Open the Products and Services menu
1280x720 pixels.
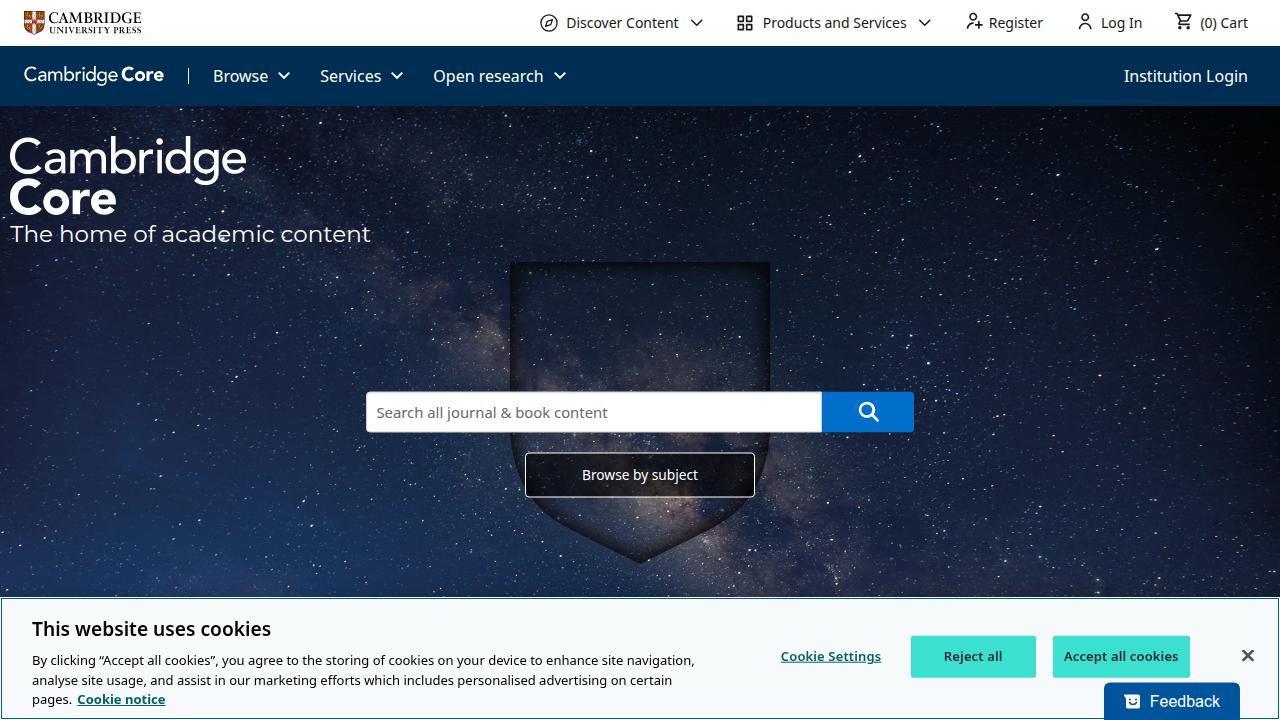click(x=834, y=23)
